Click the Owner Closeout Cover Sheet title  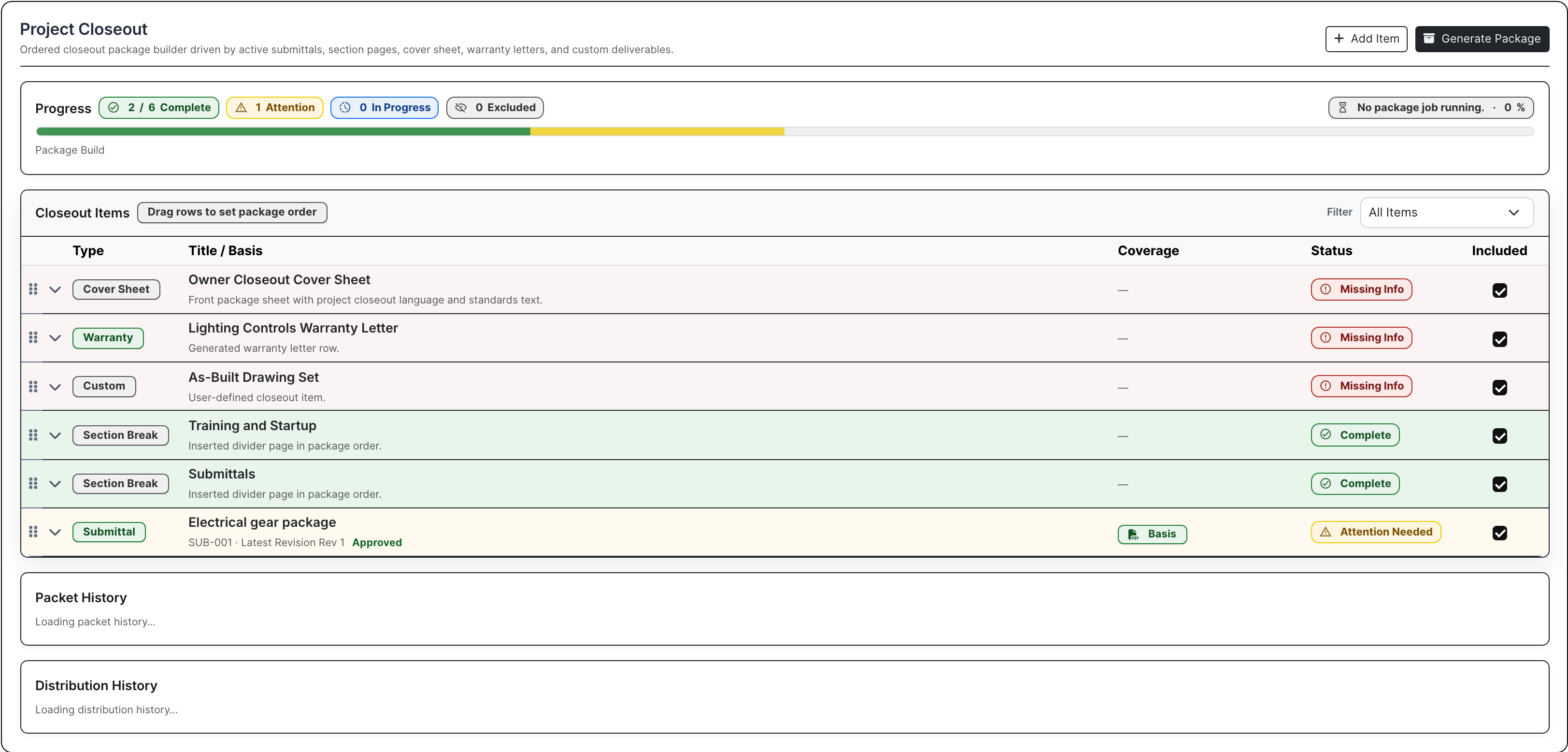pos(279,279)
